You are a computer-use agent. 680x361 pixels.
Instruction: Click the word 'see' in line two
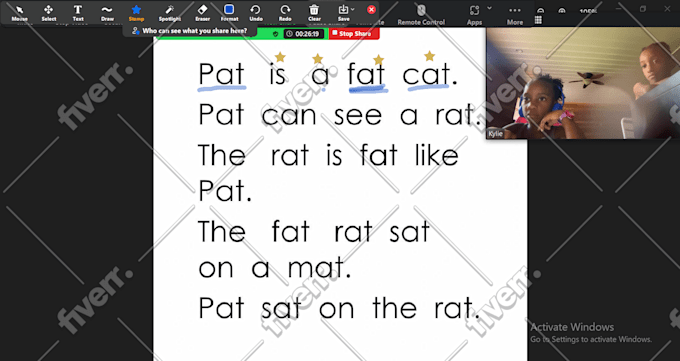pos(358,116)
